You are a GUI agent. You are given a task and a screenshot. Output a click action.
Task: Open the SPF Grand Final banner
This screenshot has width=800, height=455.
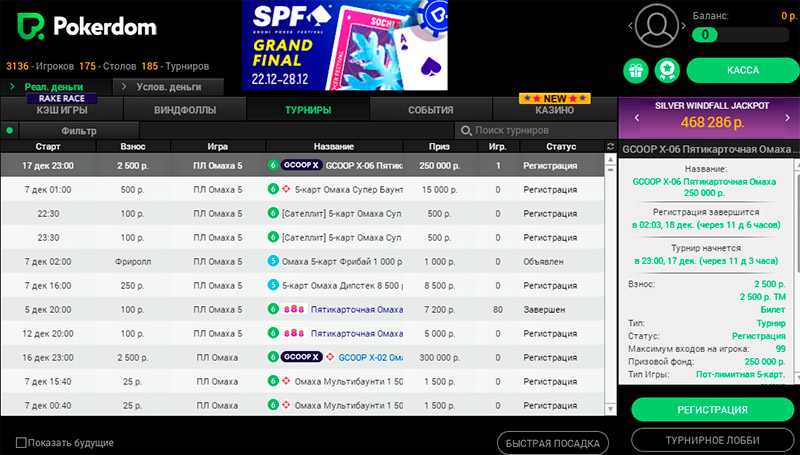[x=345, y=45]
